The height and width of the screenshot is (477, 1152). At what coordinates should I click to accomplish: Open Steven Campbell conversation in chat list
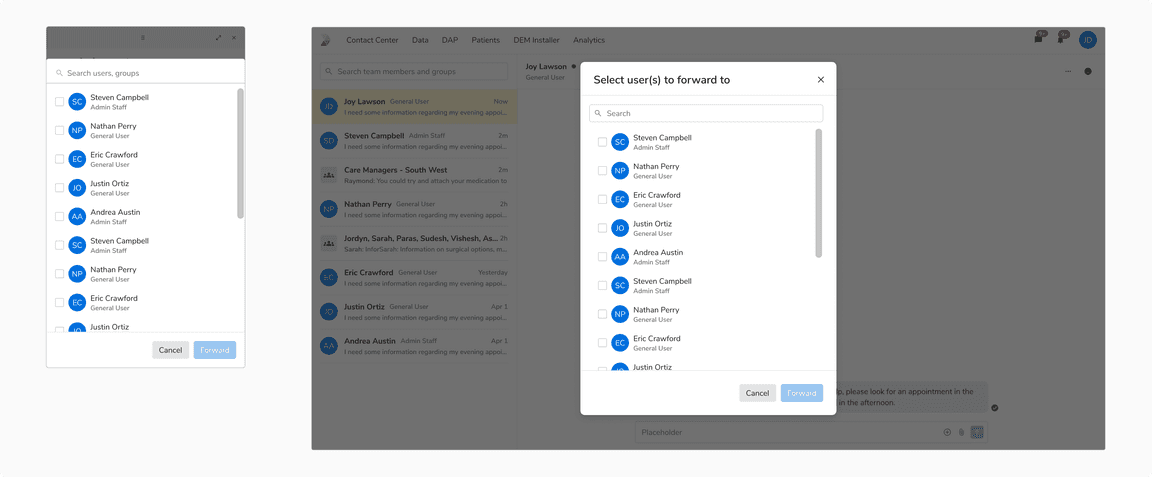pos(414,140)
